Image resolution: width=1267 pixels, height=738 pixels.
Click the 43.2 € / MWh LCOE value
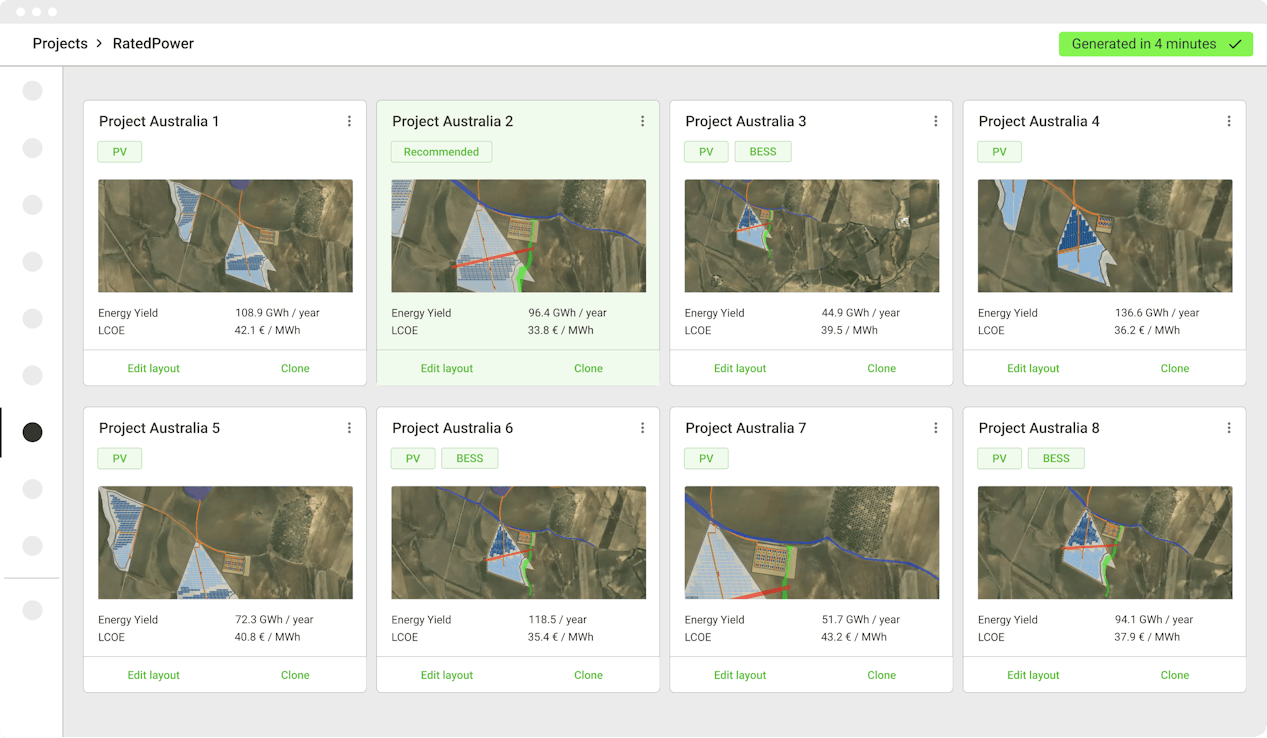click(x=854, y=637)
